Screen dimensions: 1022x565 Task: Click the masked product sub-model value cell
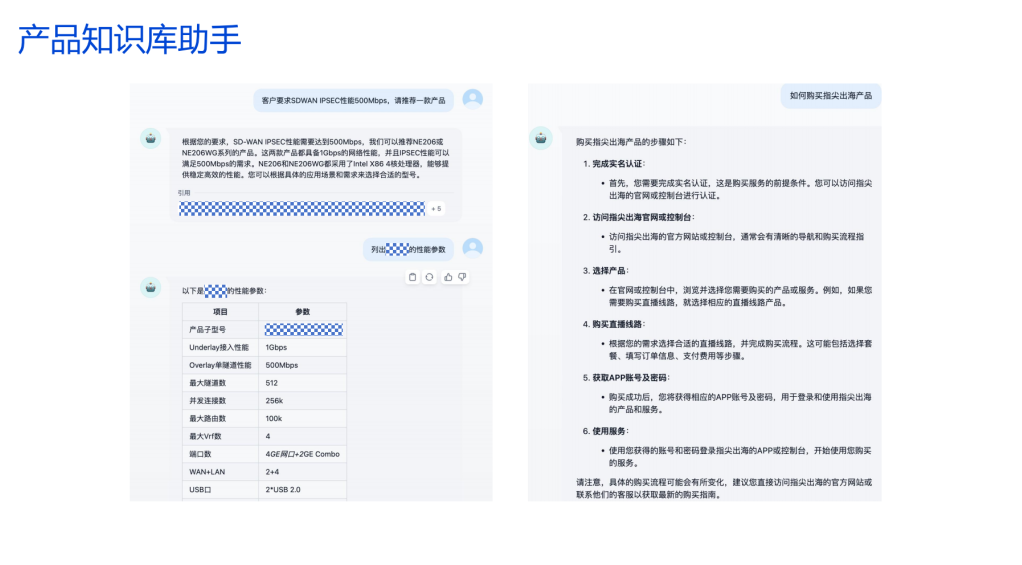[304, 330]
